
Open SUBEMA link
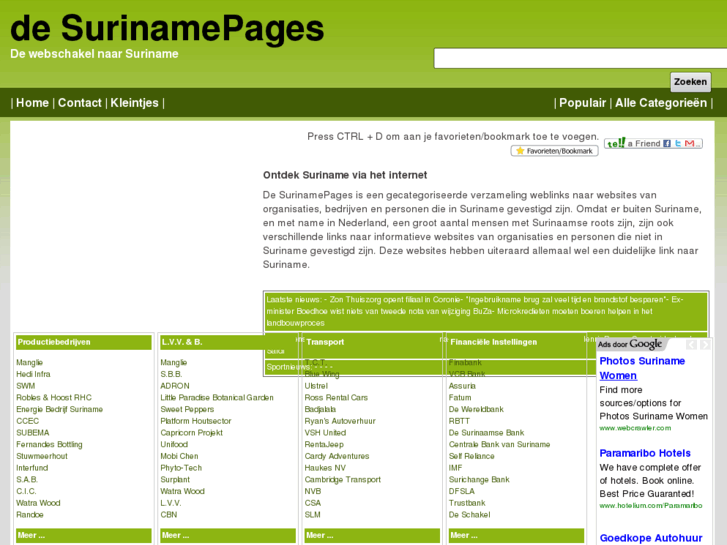click(x=32, y=433)
